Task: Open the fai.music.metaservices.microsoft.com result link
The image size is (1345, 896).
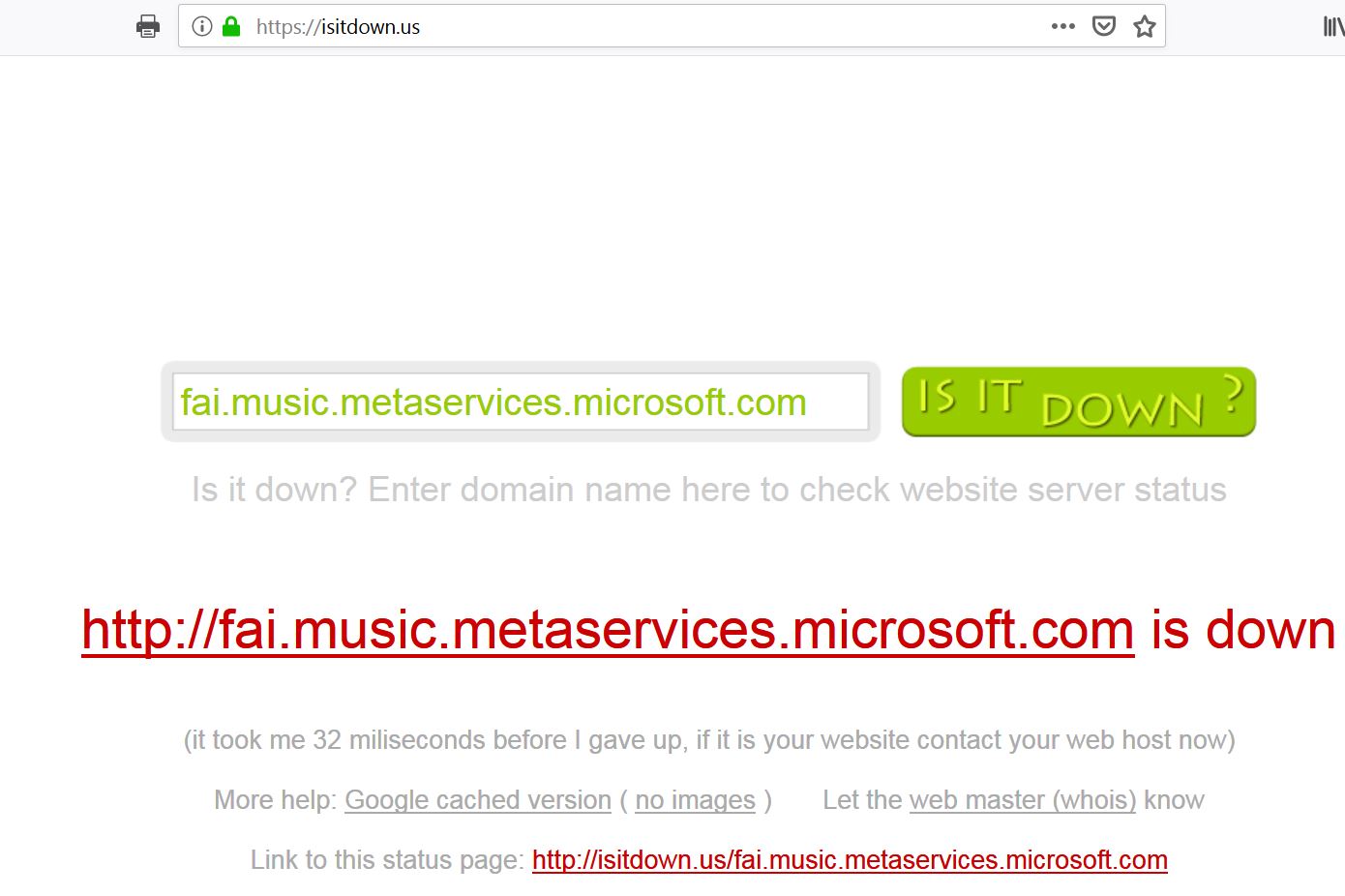Action: pos(608,630)
